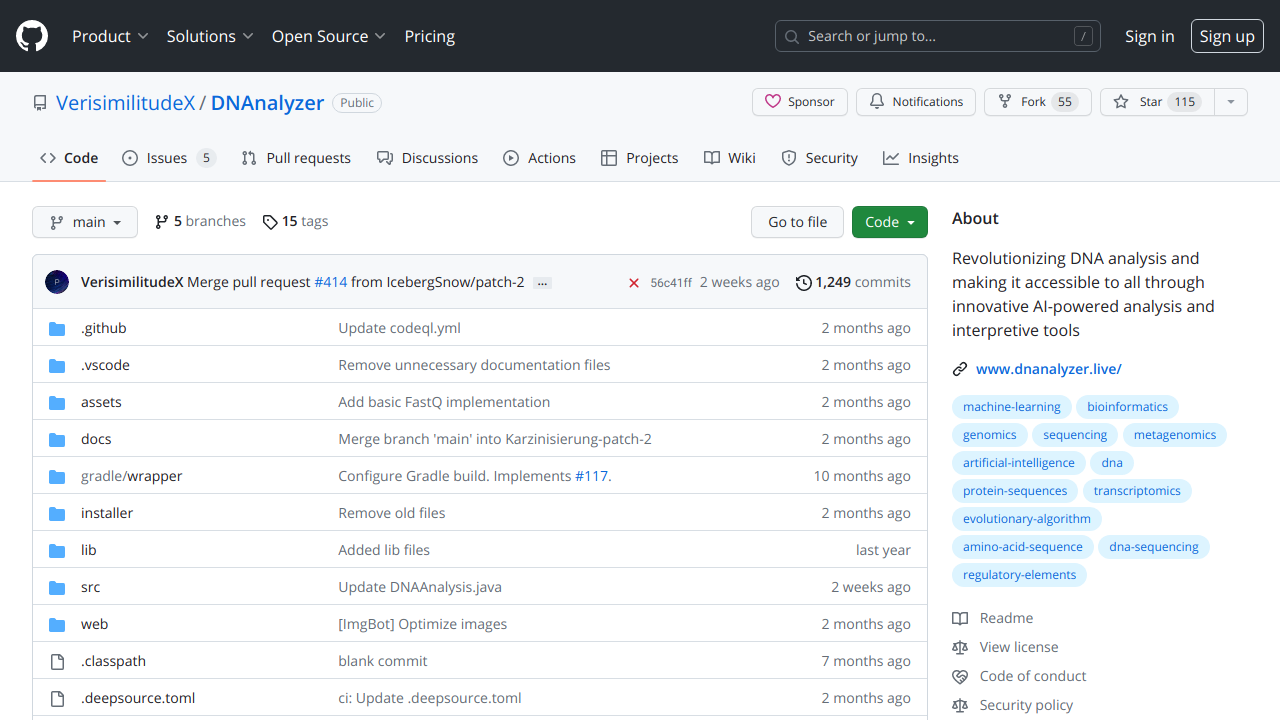This screenshot has width=1280, height=720.
Task: Open commit hash 56c41ff
Action: tap(671, 283)
